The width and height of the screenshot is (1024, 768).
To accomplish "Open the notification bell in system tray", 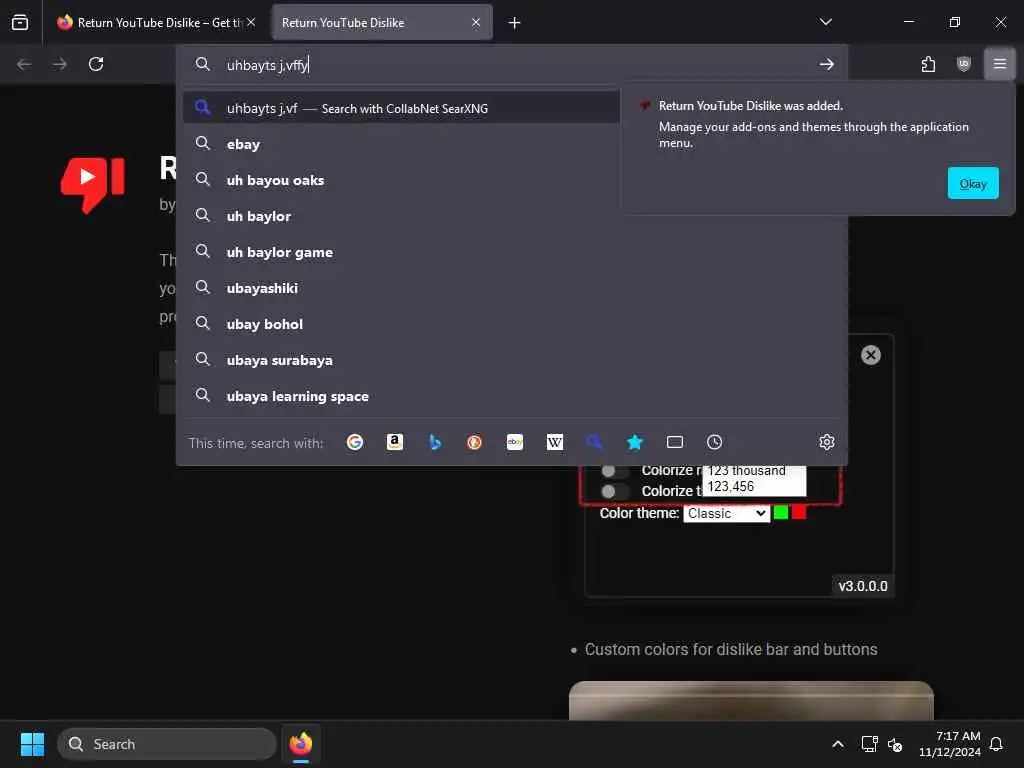I will click(x=996, y=744).
